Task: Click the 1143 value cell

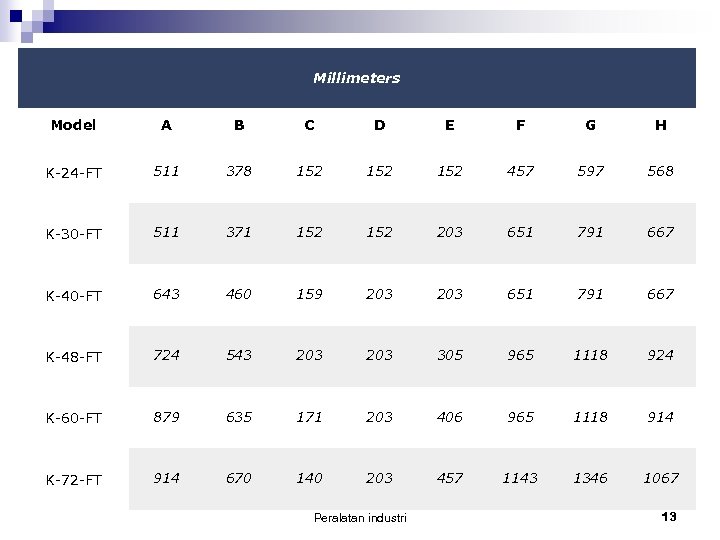Action: [x=520, y=478]
